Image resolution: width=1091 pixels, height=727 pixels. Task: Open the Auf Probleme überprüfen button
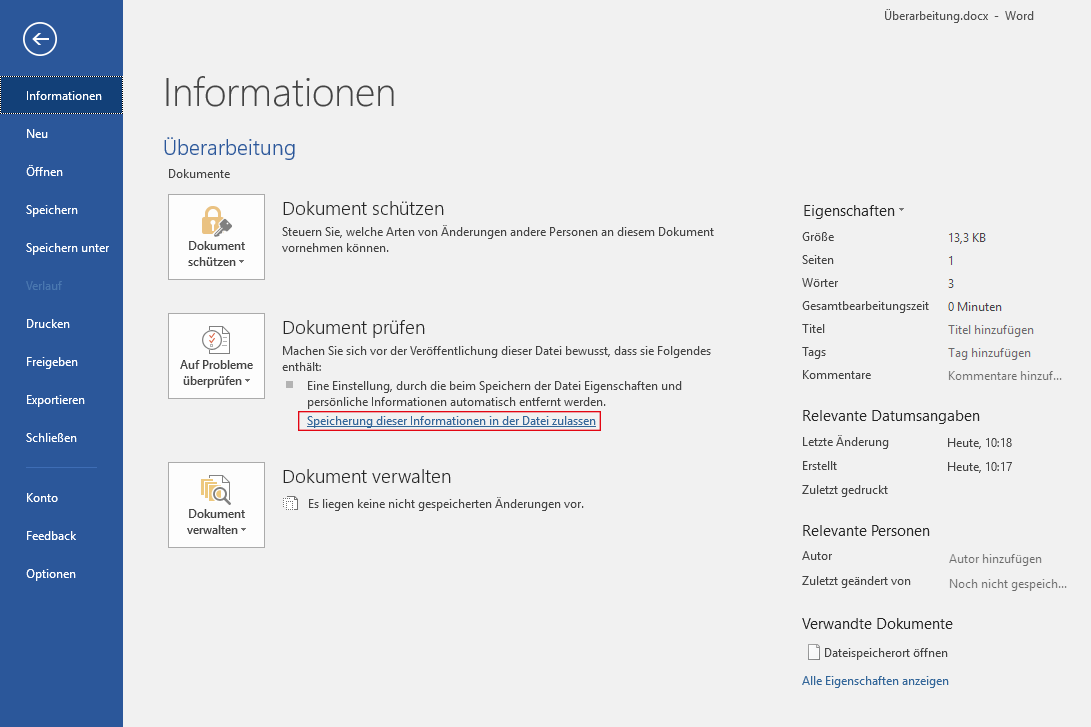216,356
